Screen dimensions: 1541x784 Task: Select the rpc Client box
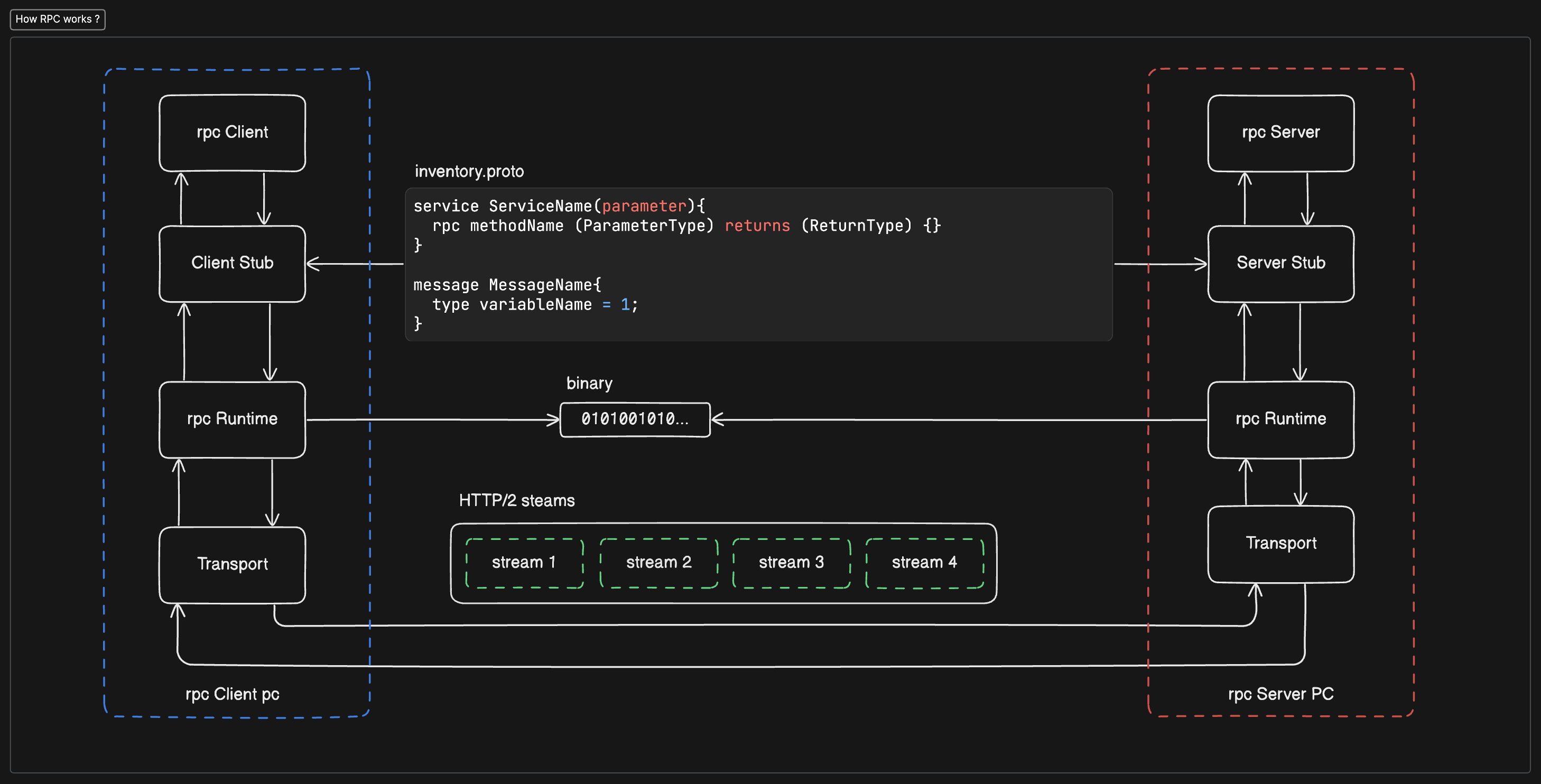click(232, 133)
